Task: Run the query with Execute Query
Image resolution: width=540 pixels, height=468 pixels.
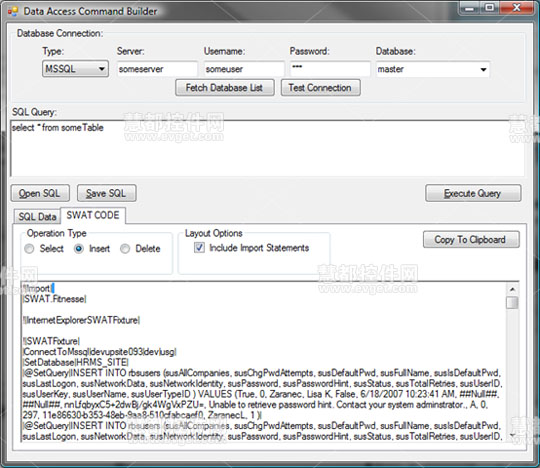Action: point(473,194)
